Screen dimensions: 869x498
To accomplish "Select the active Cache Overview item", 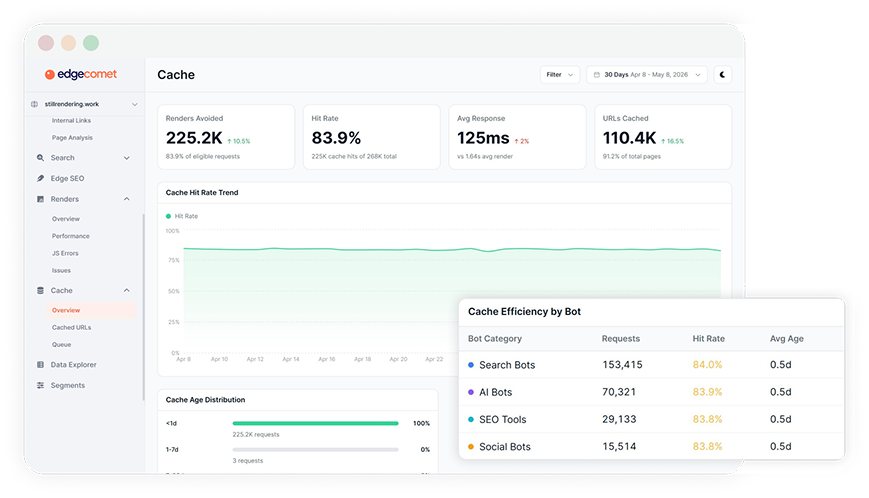I will click(91, 310).
